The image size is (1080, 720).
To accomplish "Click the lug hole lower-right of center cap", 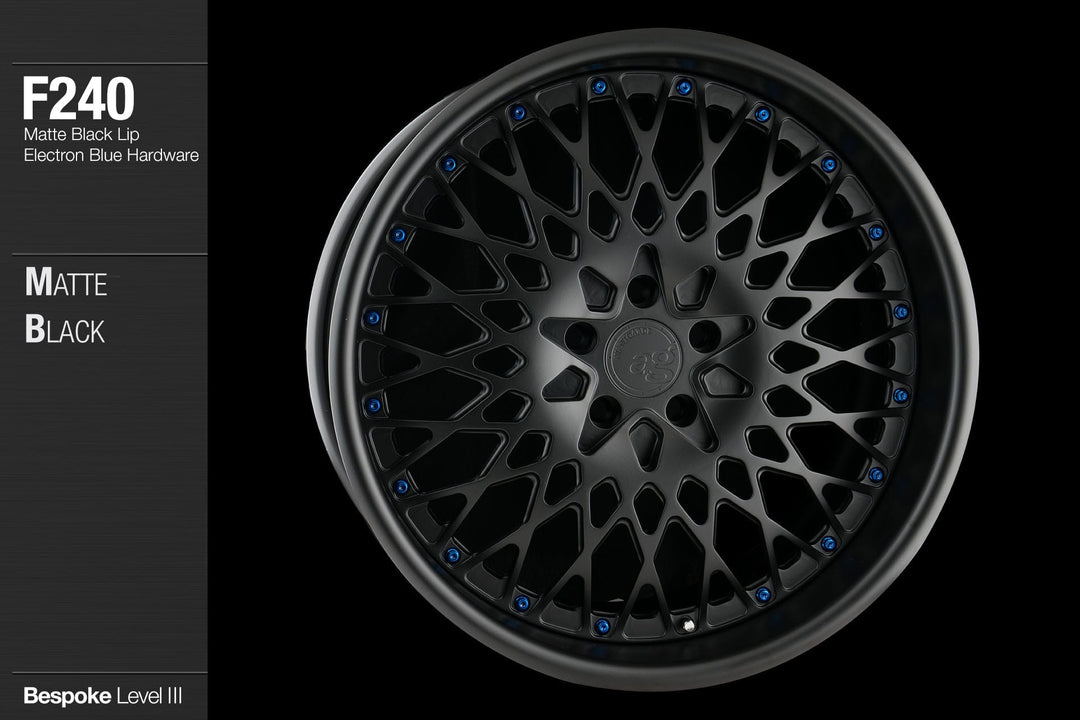I will tap(681, 408).
